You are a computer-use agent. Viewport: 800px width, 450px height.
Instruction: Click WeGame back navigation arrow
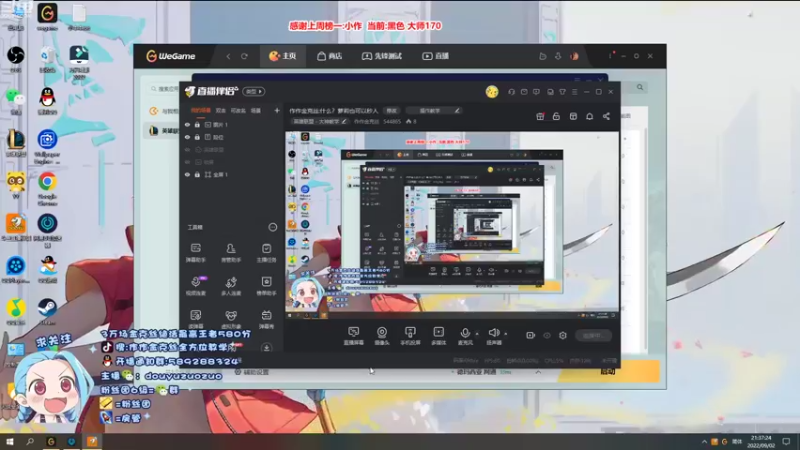point(228,56)
